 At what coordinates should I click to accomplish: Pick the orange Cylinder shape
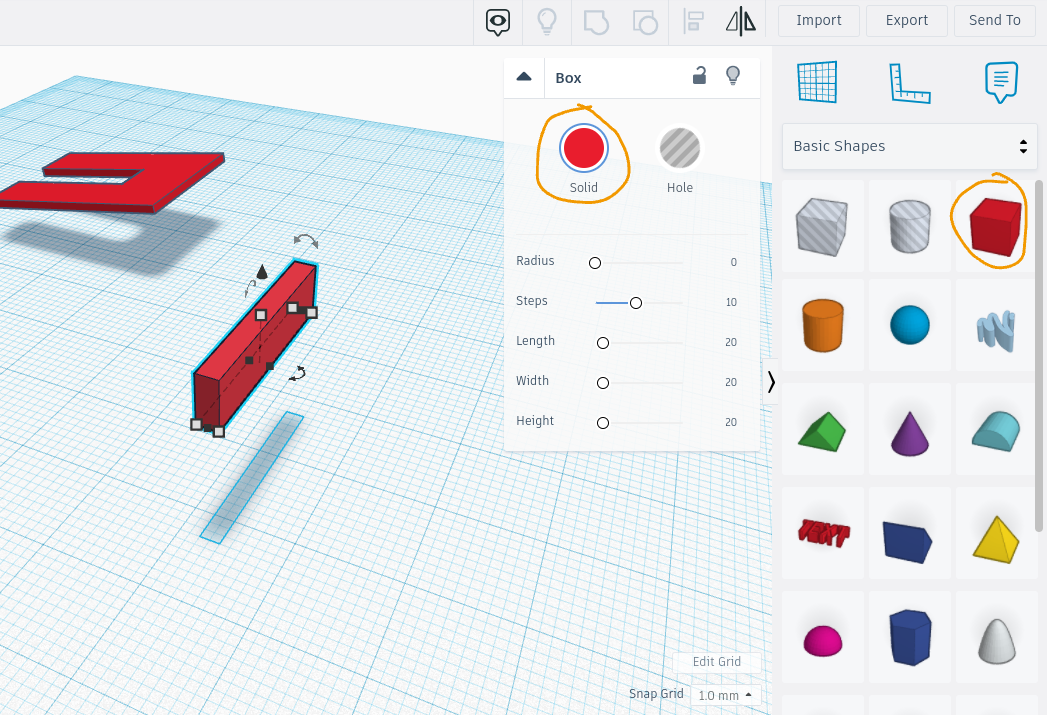click(823, 325)
